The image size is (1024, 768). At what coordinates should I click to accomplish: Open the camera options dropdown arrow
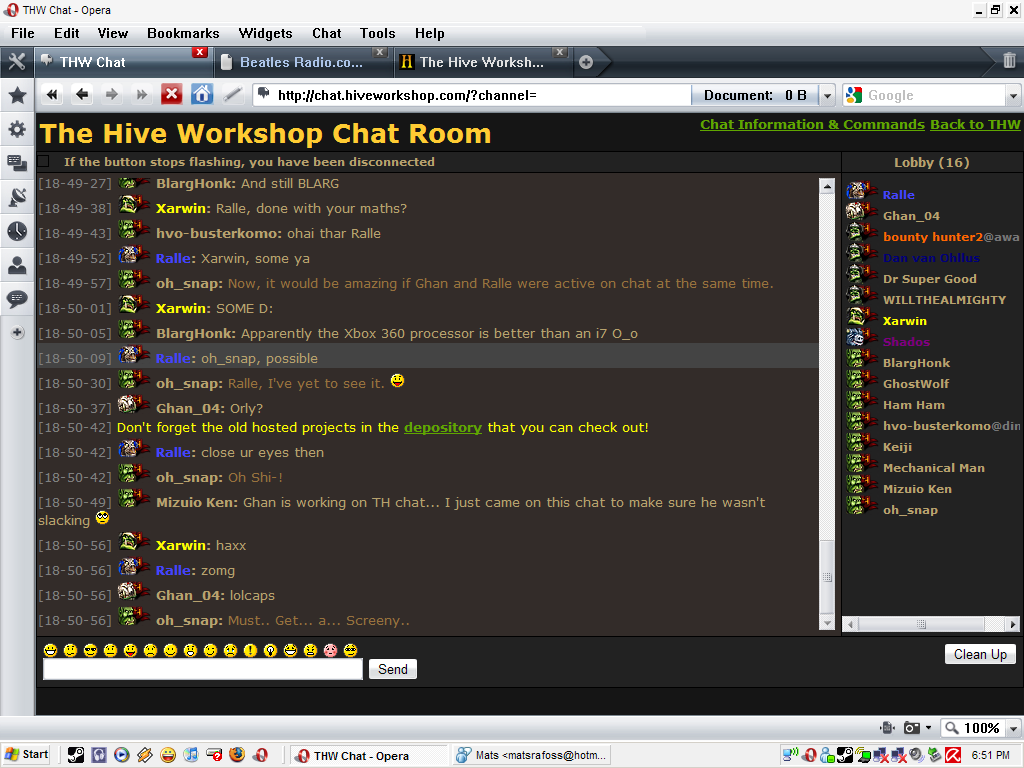[929, 728]
